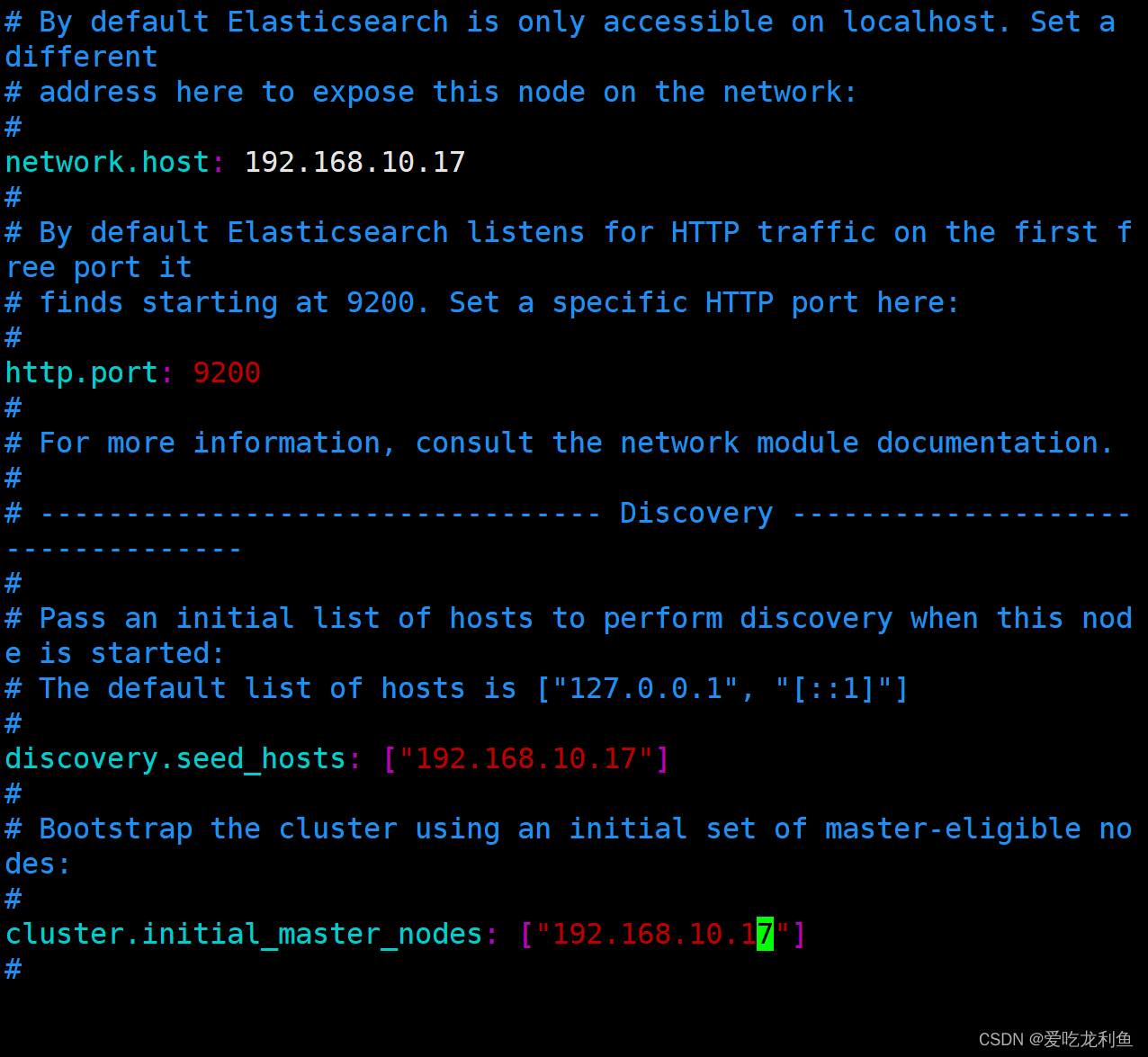Image resolution: width=1148 pixels, height=1057 pixels.
Task: Click the word Bootstrap in the comment
Action: pos(115,829)
